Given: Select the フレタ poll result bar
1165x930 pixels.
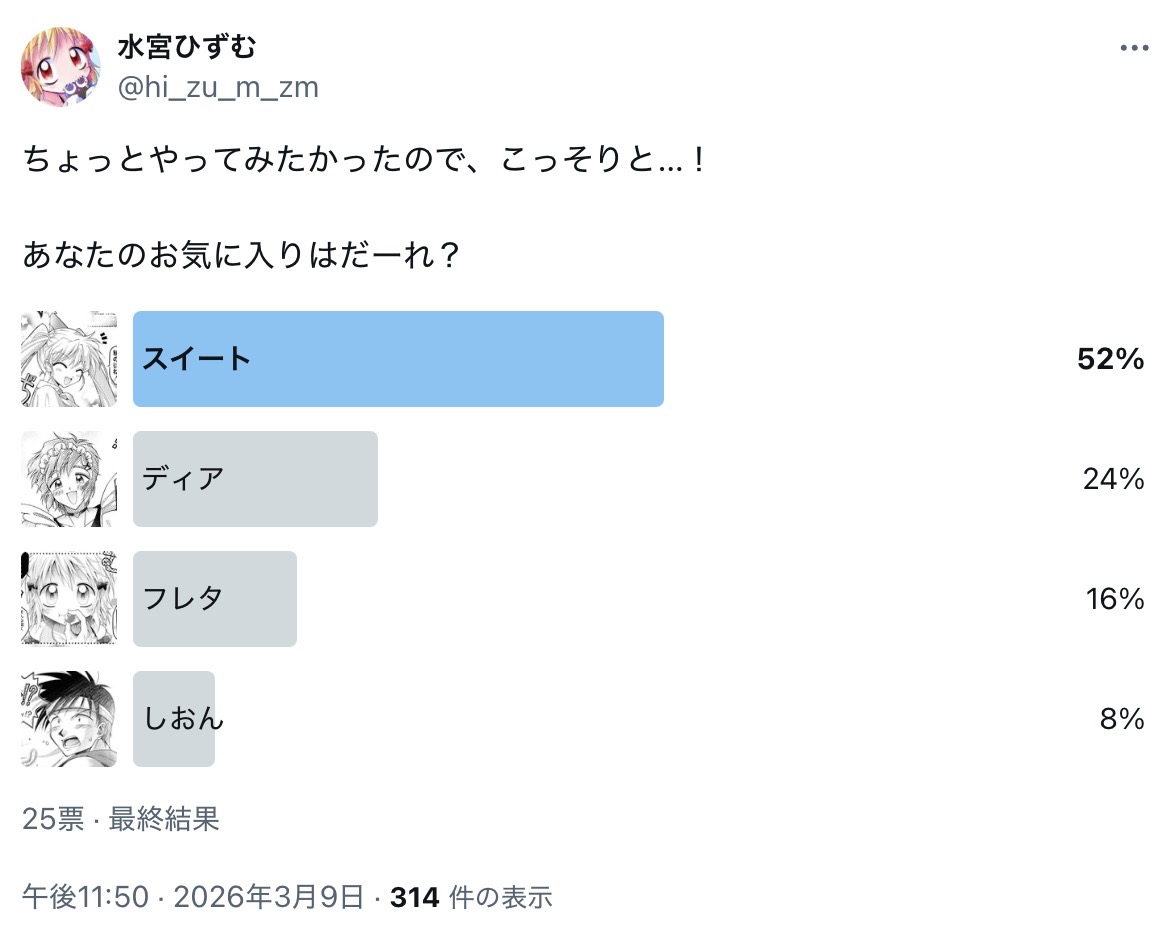Looking at the screenshot, I should click(215, 599).
